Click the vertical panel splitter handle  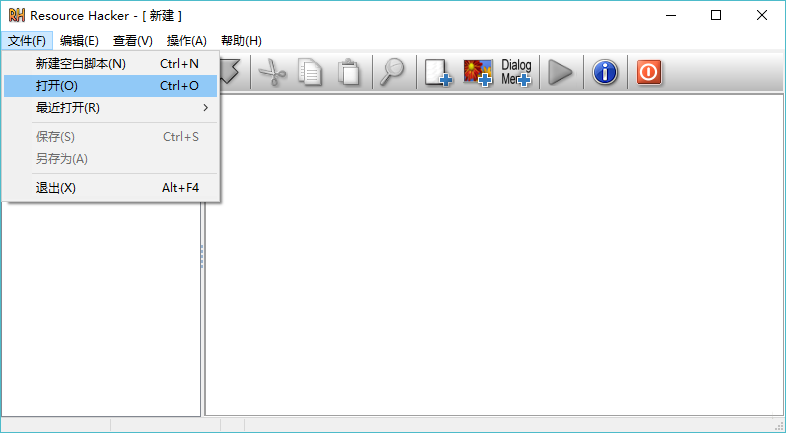[202, 256]
